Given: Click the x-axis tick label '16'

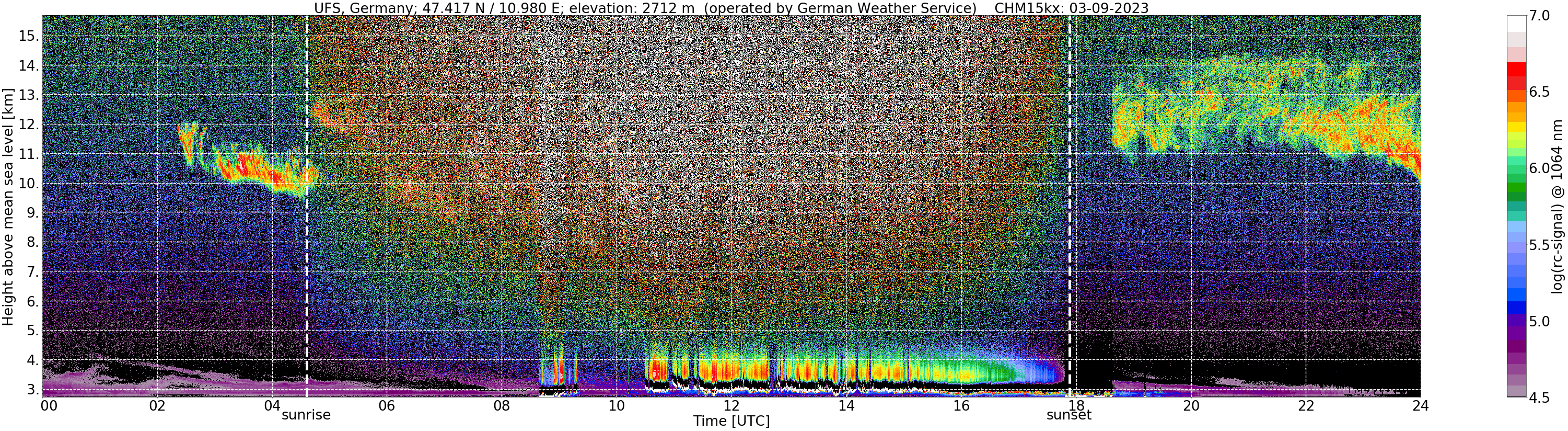Looking at the screenshot, I should click(961, 405).
